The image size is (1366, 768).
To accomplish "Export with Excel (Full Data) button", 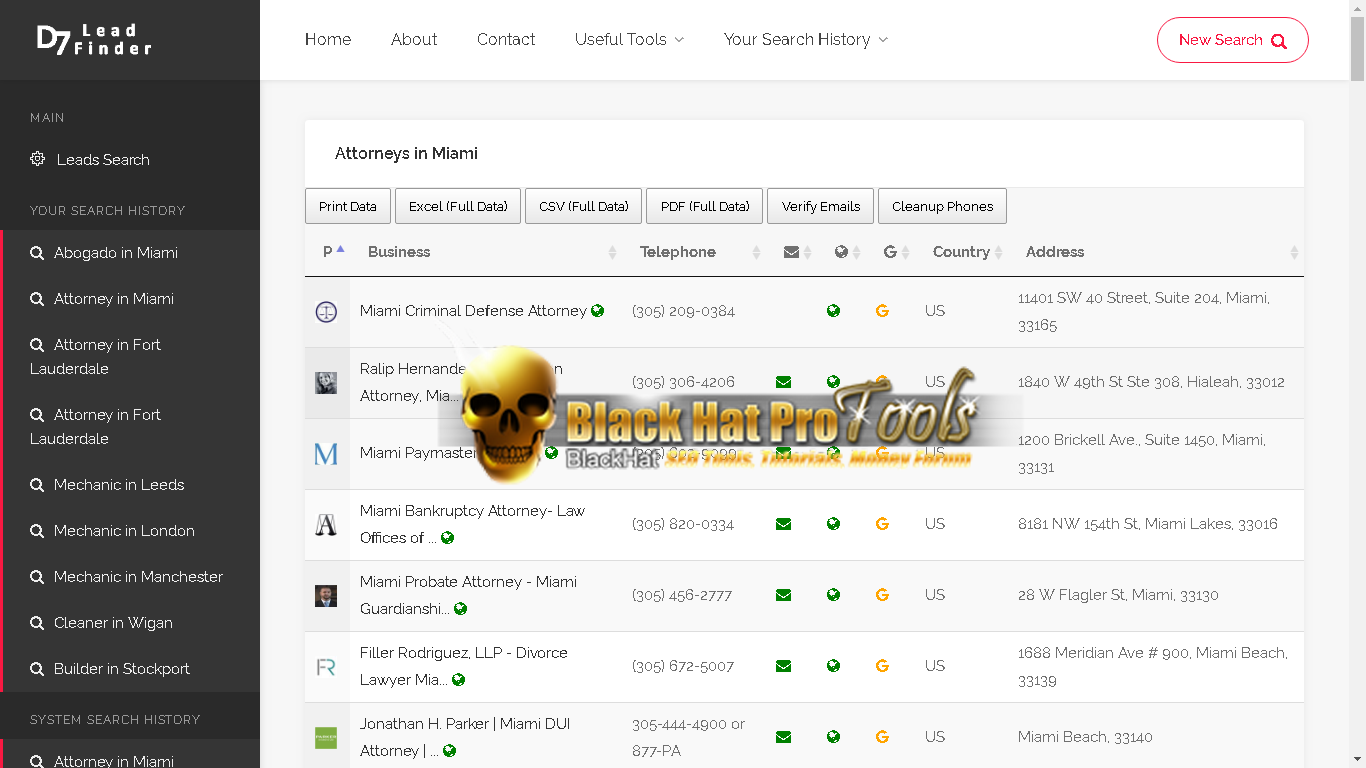I will point(458,206).
